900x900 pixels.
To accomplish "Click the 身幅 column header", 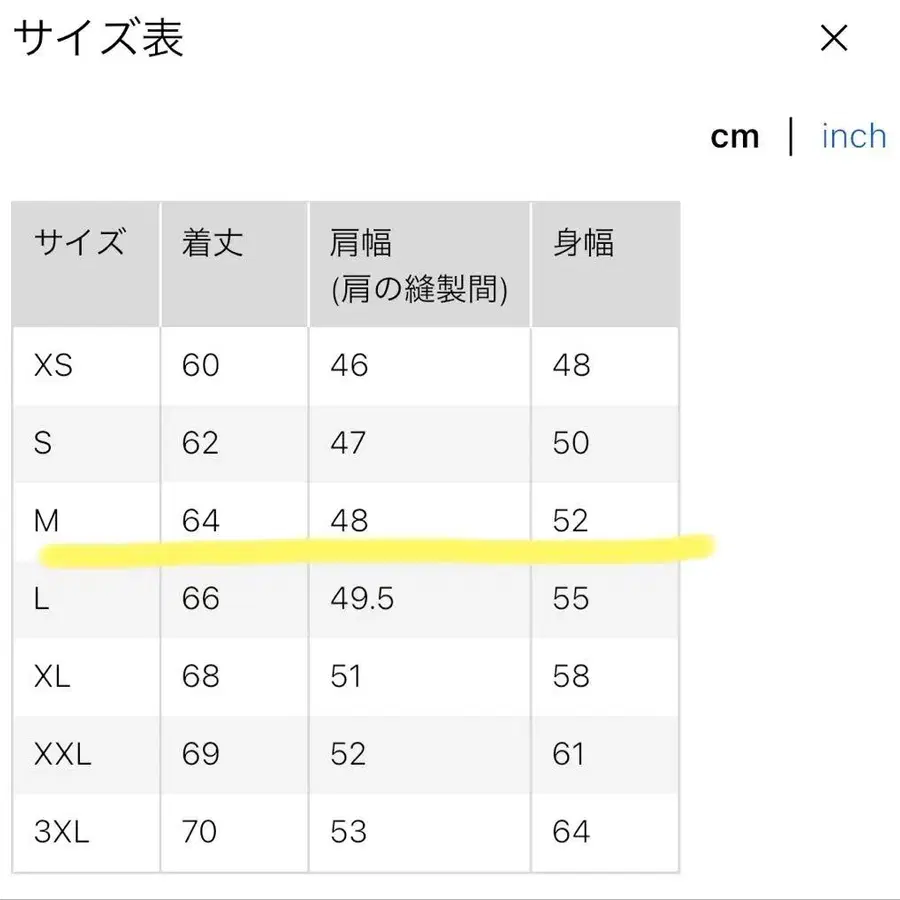I will (586, 240).
